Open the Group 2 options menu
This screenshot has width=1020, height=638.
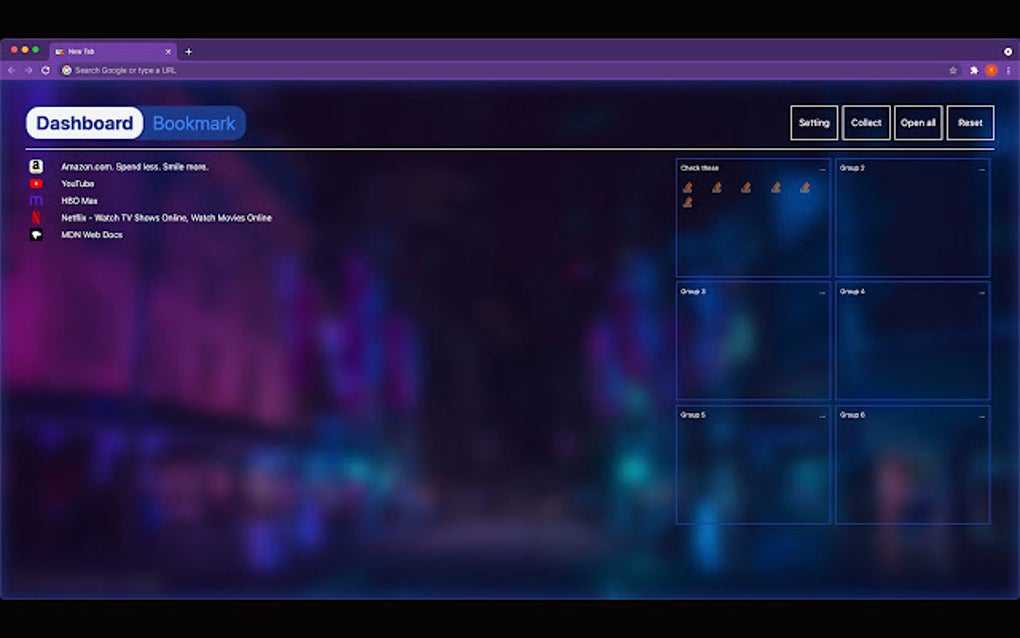981,168
